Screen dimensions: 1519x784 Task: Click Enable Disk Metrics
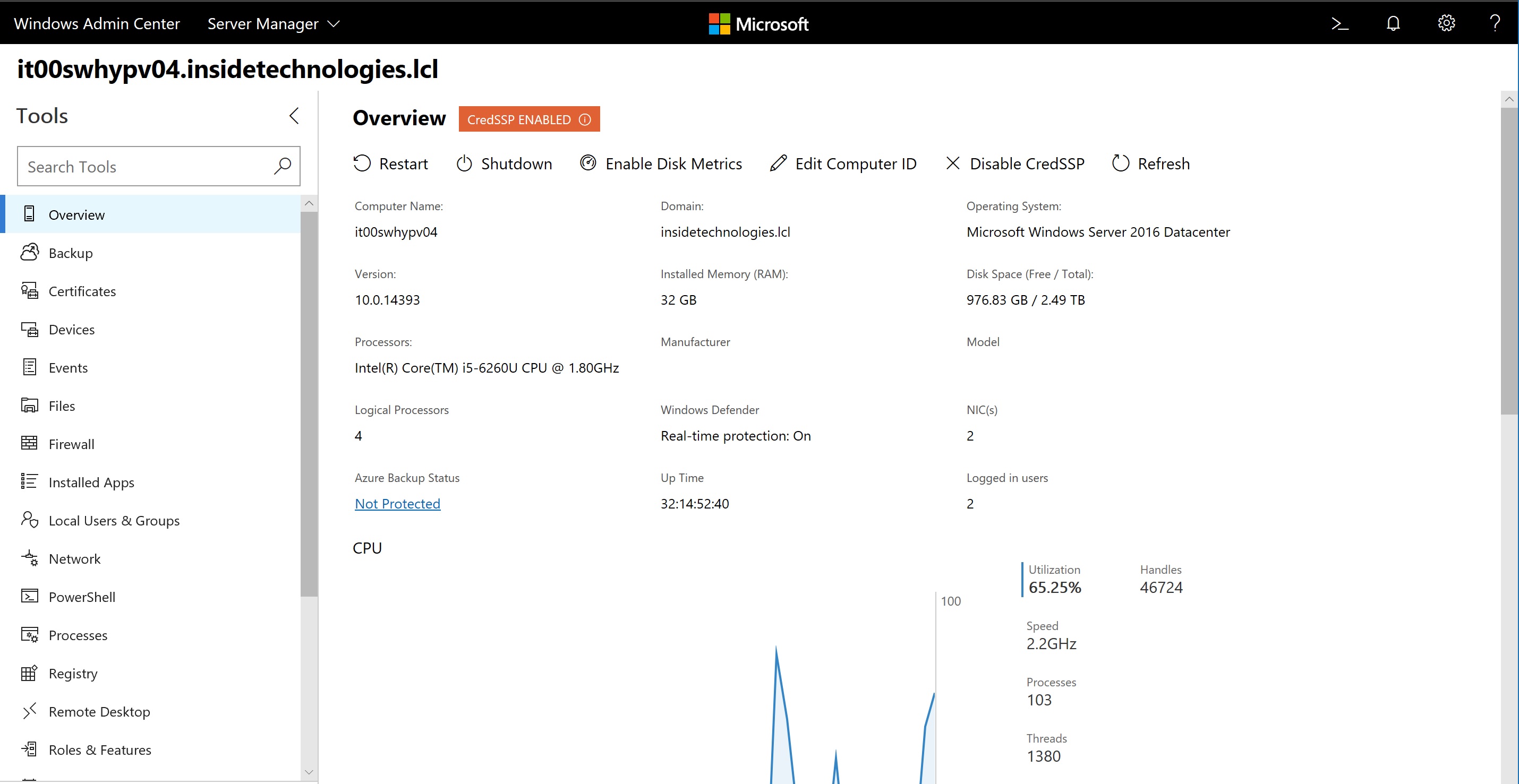click(661, 163)
